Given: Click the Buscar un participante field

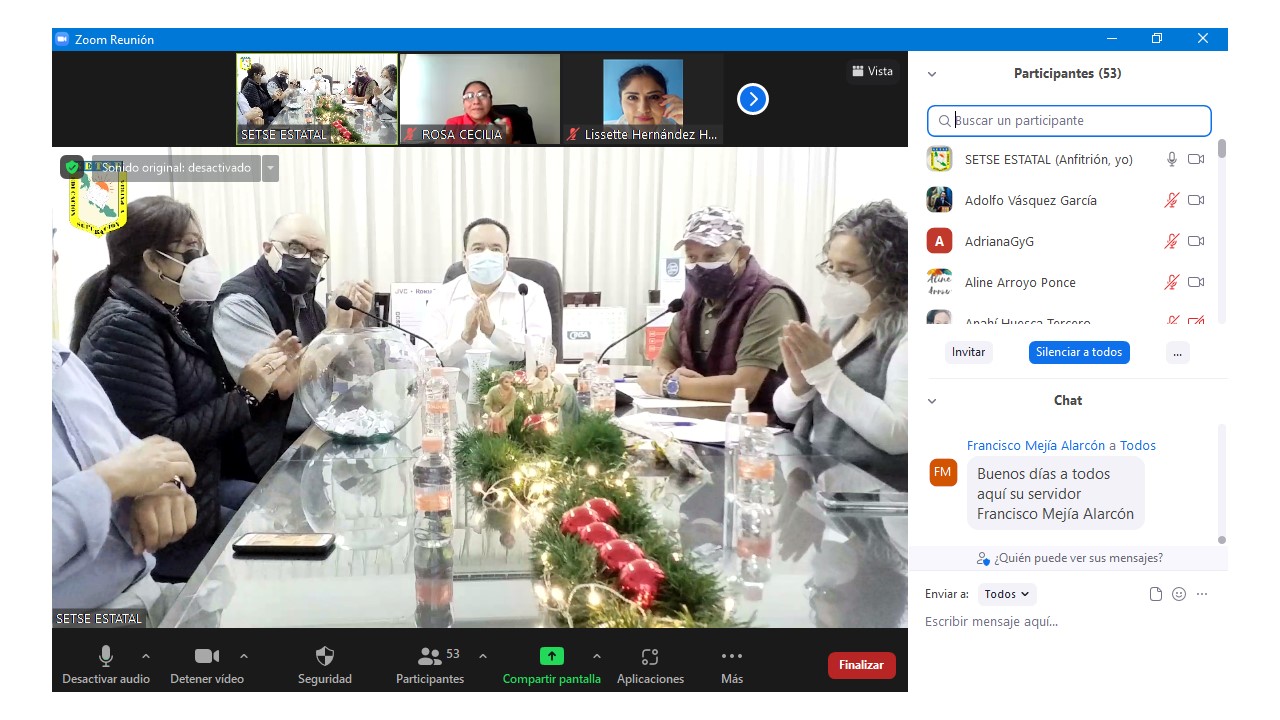Looking at the screenshot, I should [x=1069, y=121].
